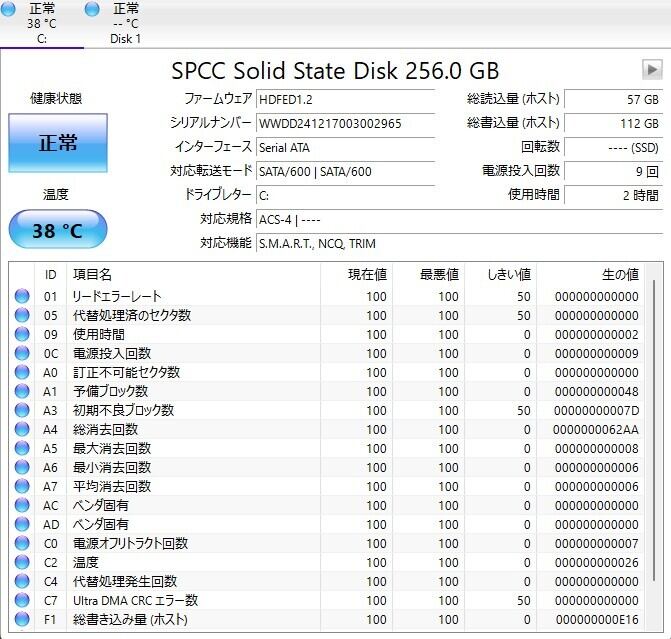Image resolution: width=671 pixels, height=639 pixels.
Task: Click raw value 00000000007D
Action: coord(597,410)
